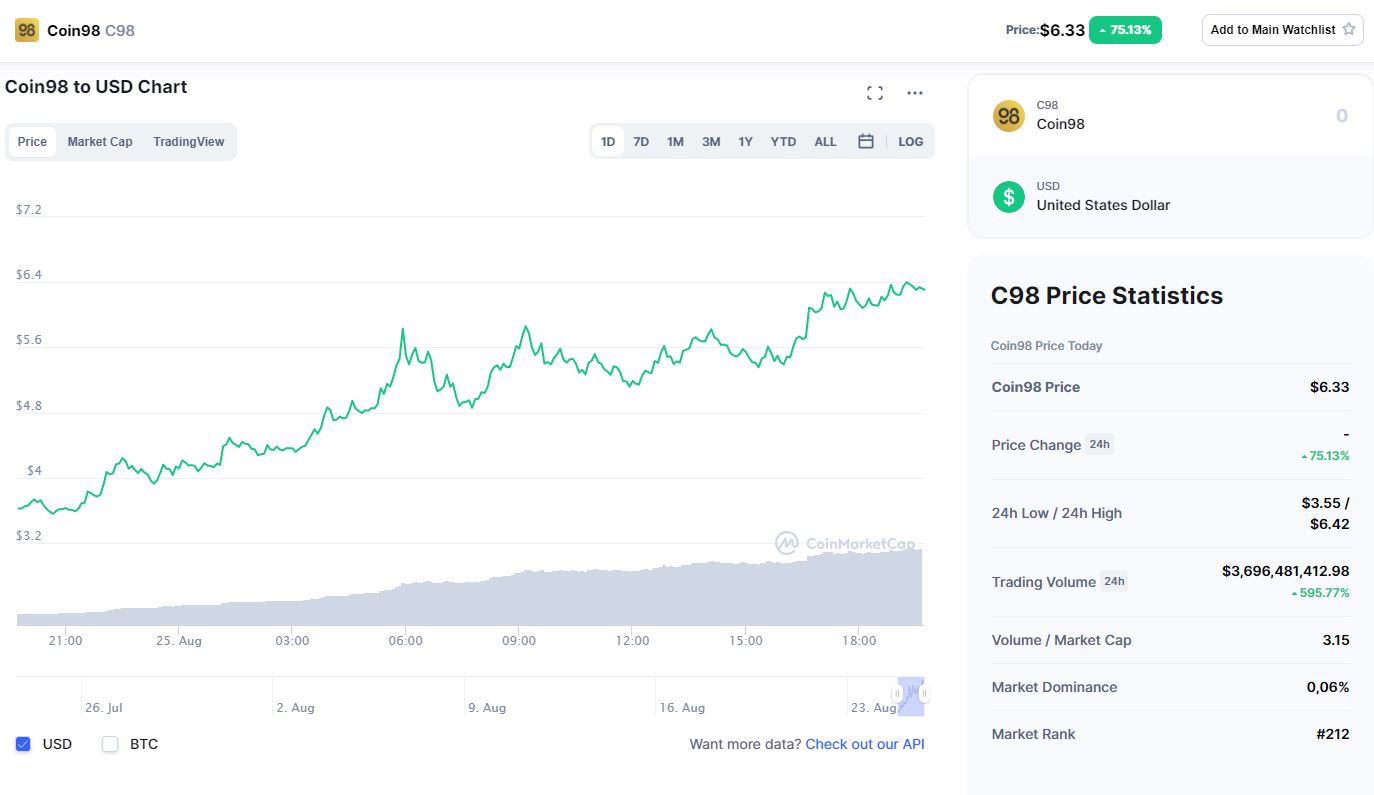1374x795 pixels.
Task: Click the 24h Low / 24h High label
Action: click(x=1057, y=513)
